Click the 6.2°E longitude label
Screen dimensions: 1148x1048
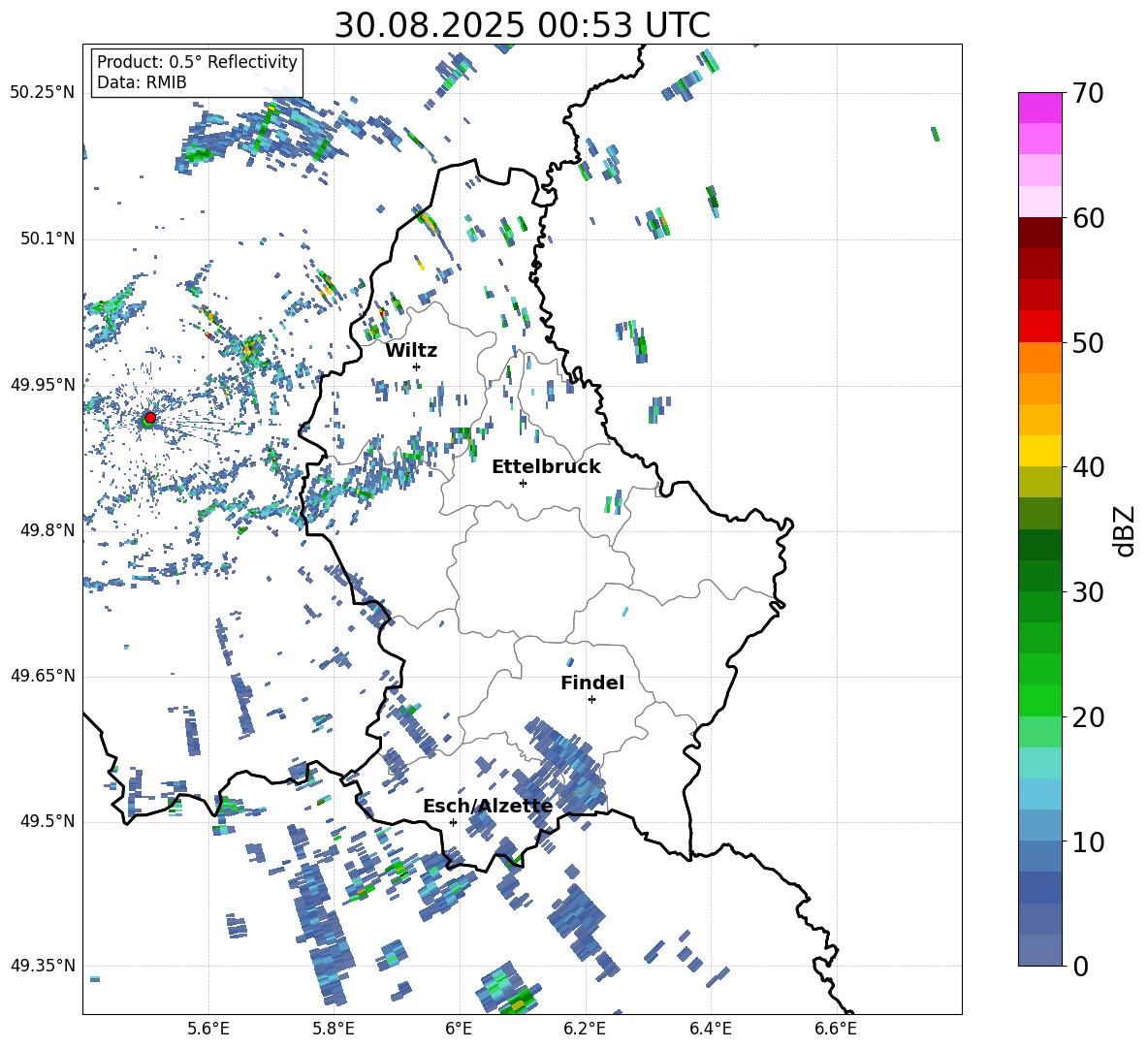click(x=585, y=1029)
